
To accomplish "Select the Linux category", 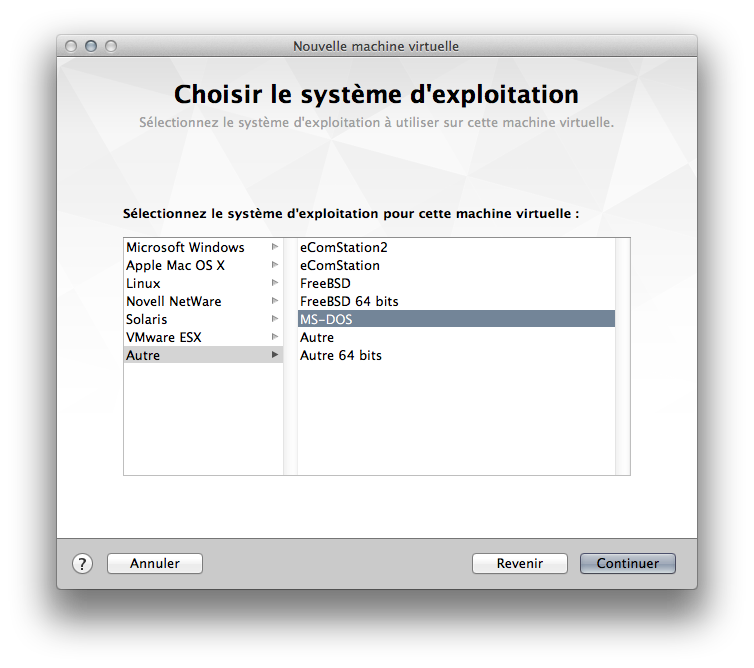I will click(203, 283).
